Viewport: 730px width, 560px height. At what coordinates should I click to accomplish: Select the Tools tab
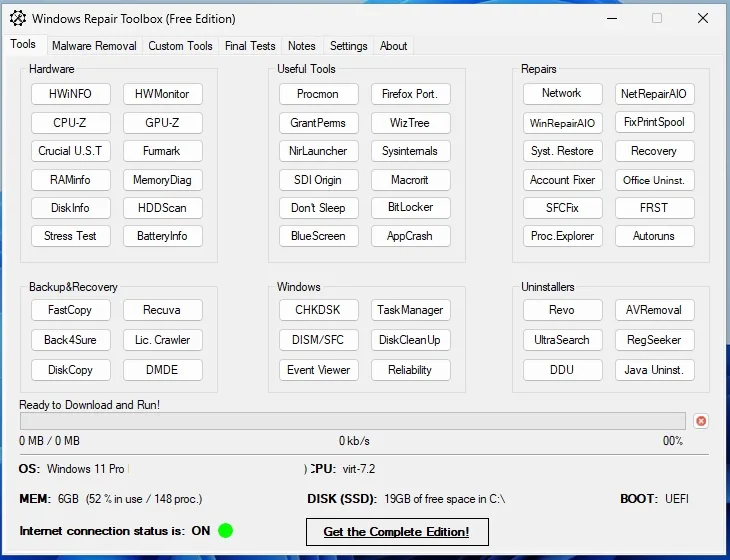23,44
